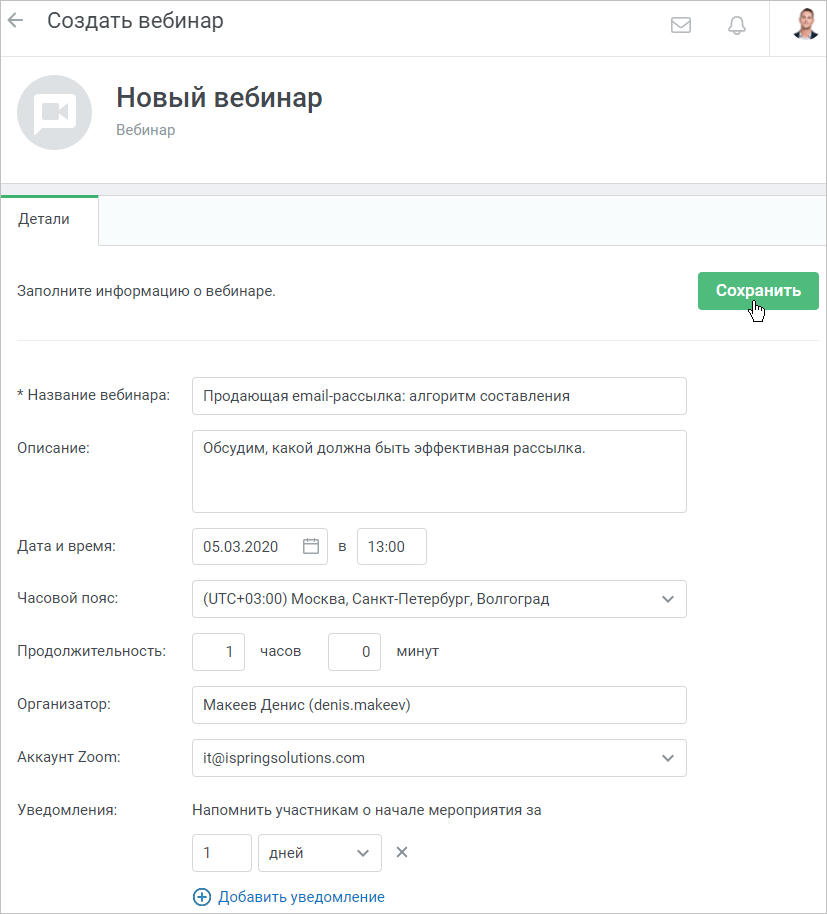This screenshot has width=827, height=914.
Task: Click the duration minutes field
Action: [354, 652]
